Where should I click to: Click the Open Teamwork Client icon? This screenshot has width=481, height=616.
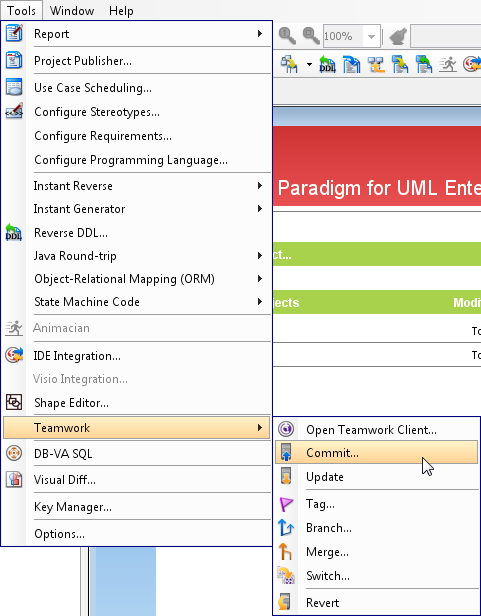(x=286, y=429)
